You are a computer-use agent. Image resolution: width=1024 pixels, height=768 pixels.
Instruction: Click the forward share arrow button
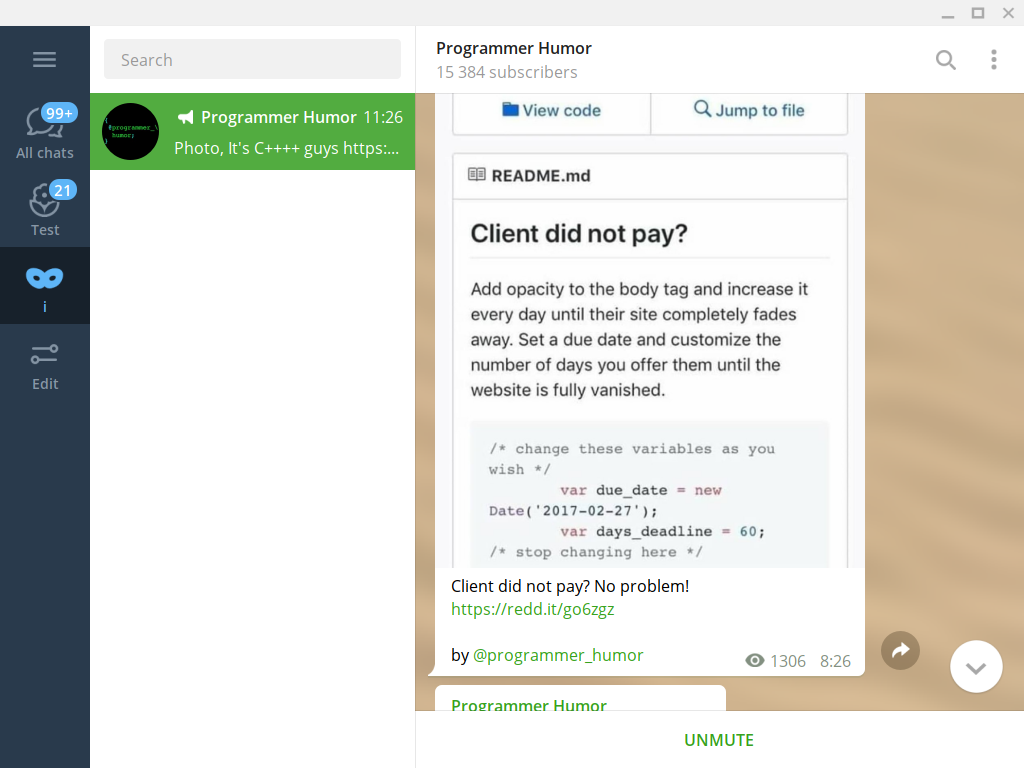(x=900, y=650)
